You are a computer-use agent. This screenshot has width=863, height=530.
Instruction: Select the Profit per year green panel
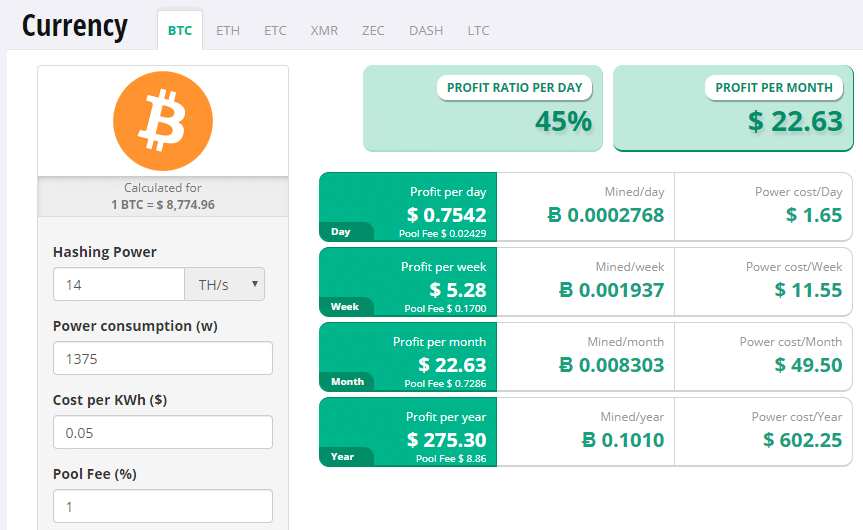click(x=408, y=431)
